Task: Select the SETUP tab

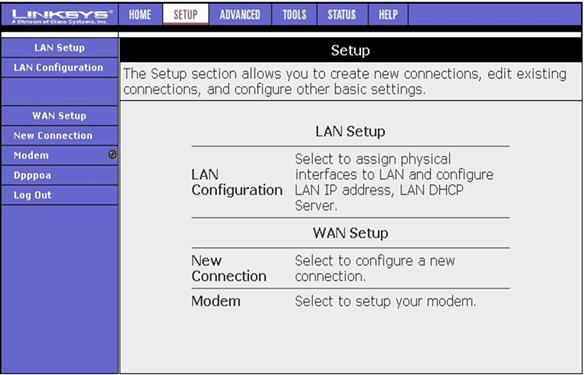Action: click(x=185, y=15)
